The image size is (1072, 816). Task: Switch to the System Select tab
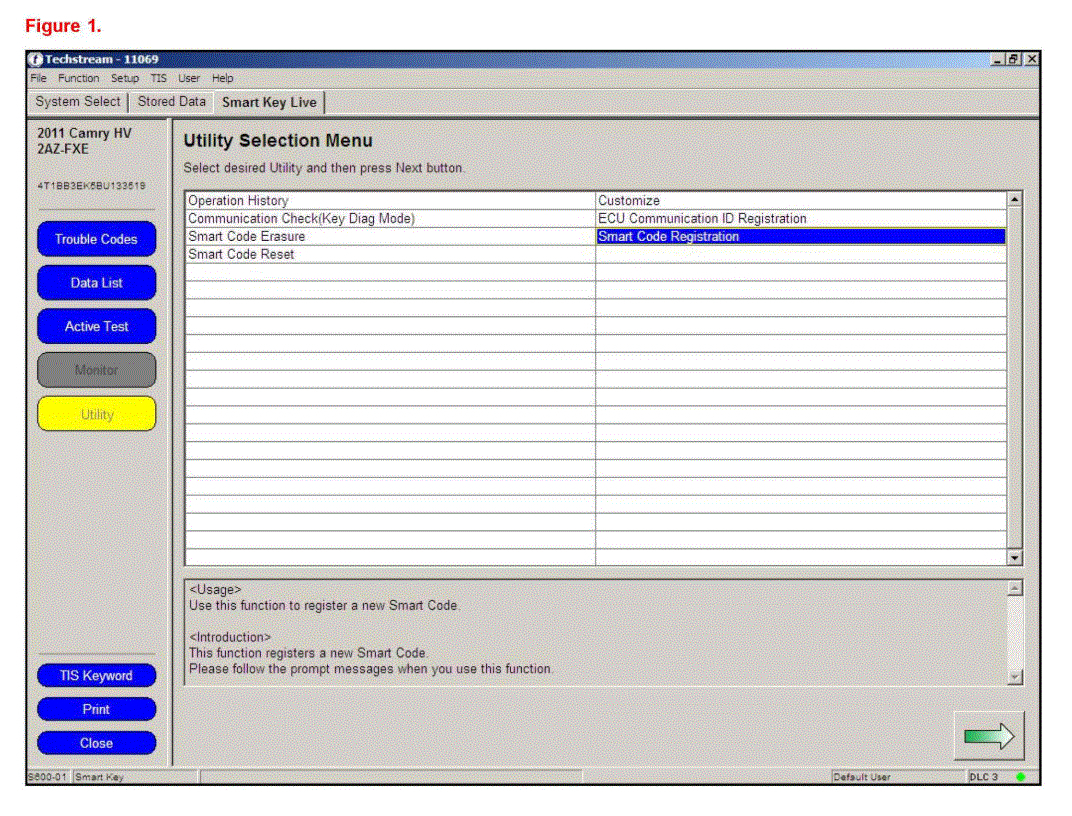coord(78,102)
